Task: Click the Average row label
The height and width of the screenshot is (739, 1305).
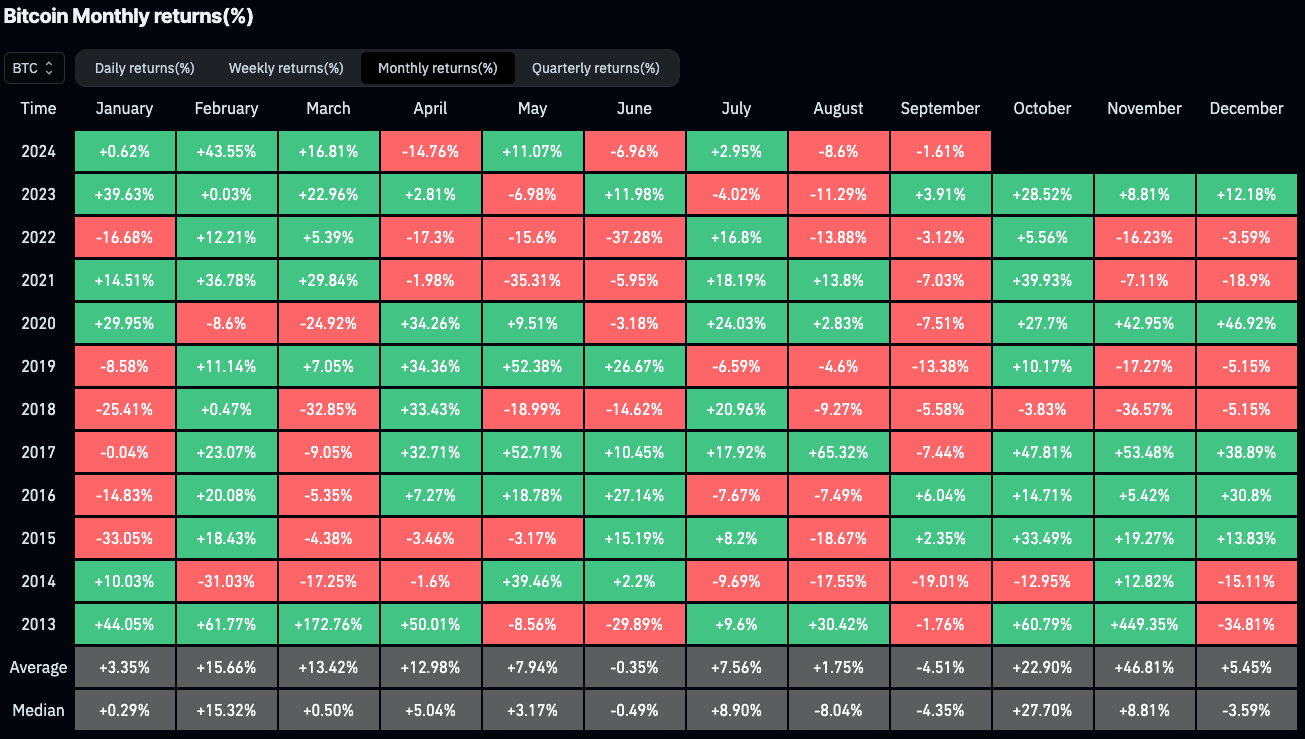Action: coord(38,667)
